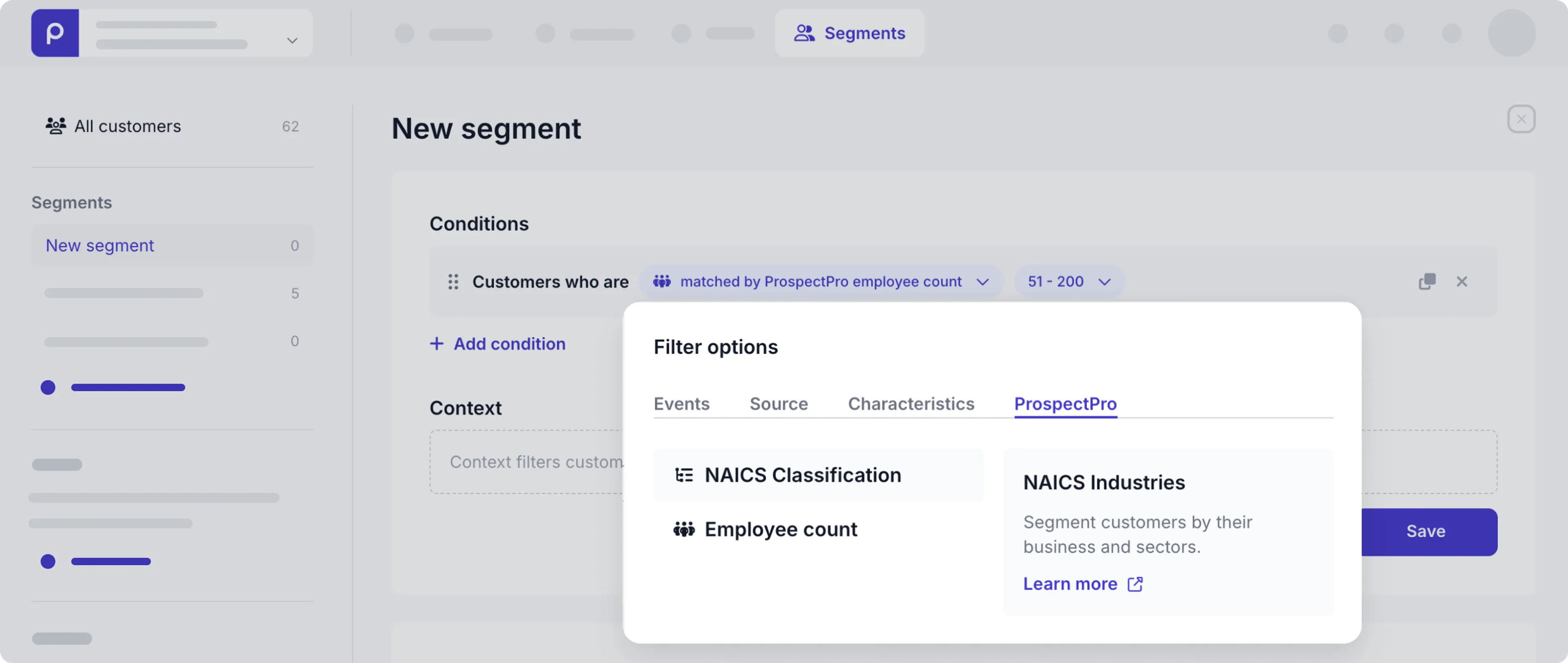
Task: Select the Employee count filter icon
Action: (x=684, y=529)
